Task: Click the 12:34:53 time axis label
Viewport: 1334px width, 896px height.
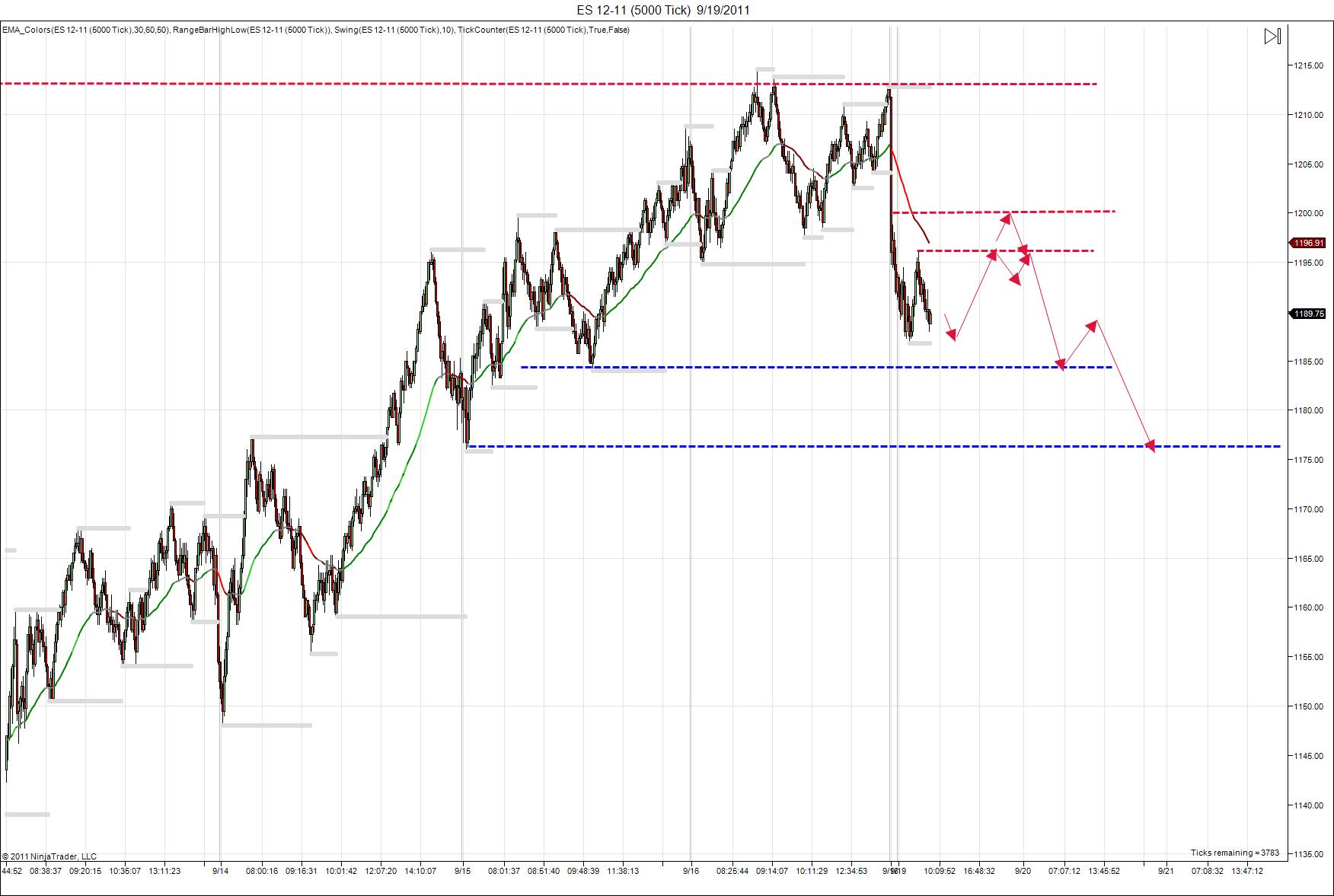Action: [x=851, y=871]
